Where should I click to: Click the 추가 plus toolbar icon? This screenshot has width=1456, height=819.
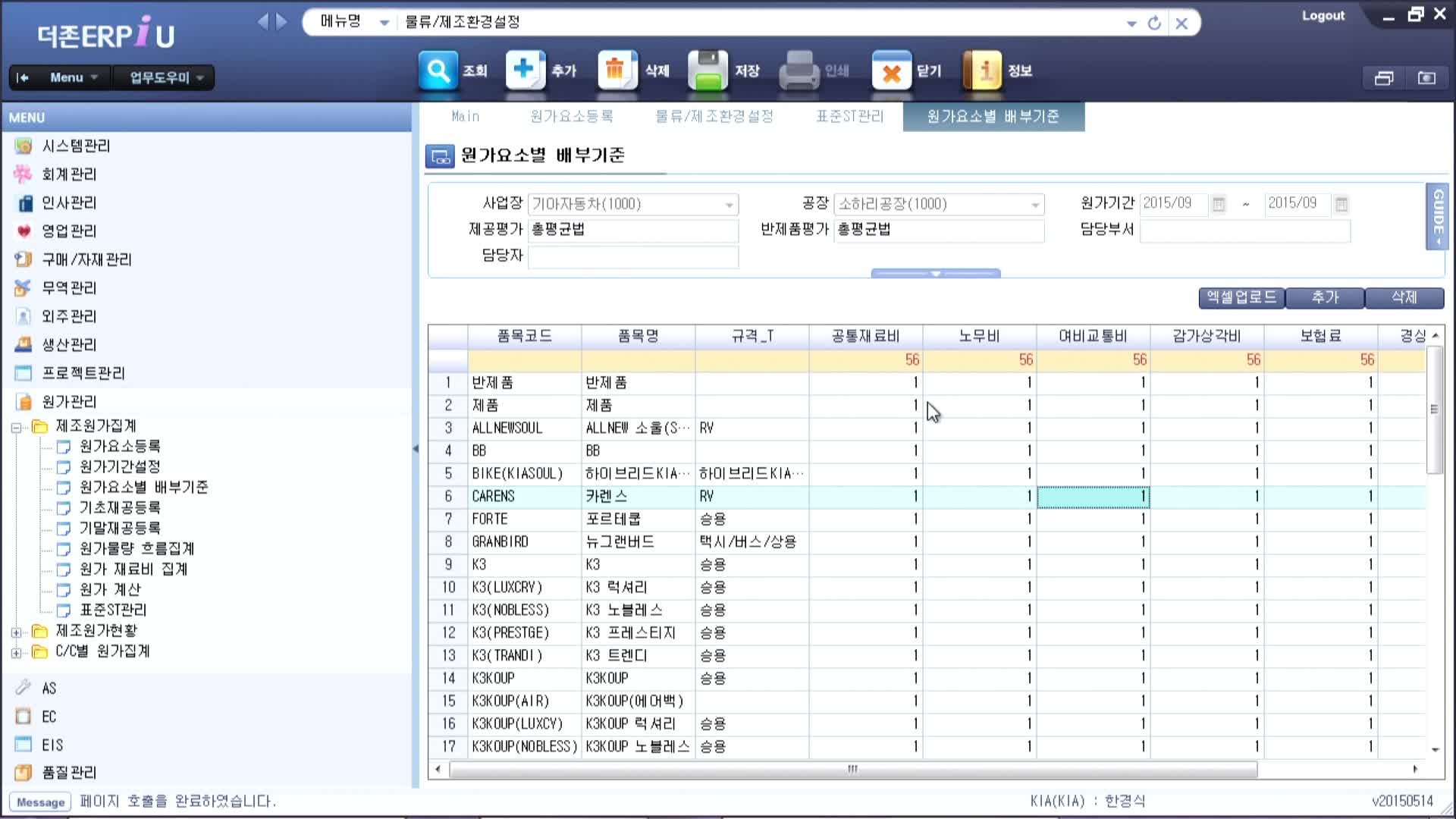[526, 71]
